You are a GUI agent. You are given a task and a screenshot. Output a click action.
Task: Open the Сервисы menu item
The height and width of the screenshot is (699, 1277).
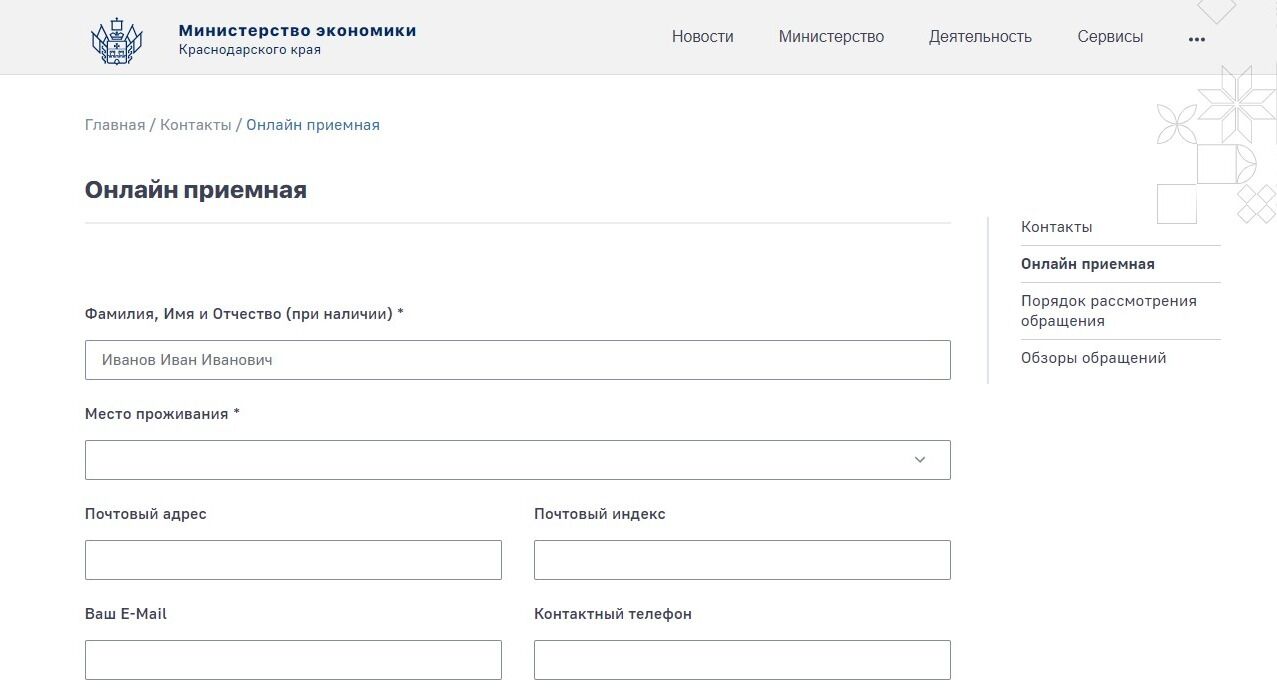(x=1110, y=37)
